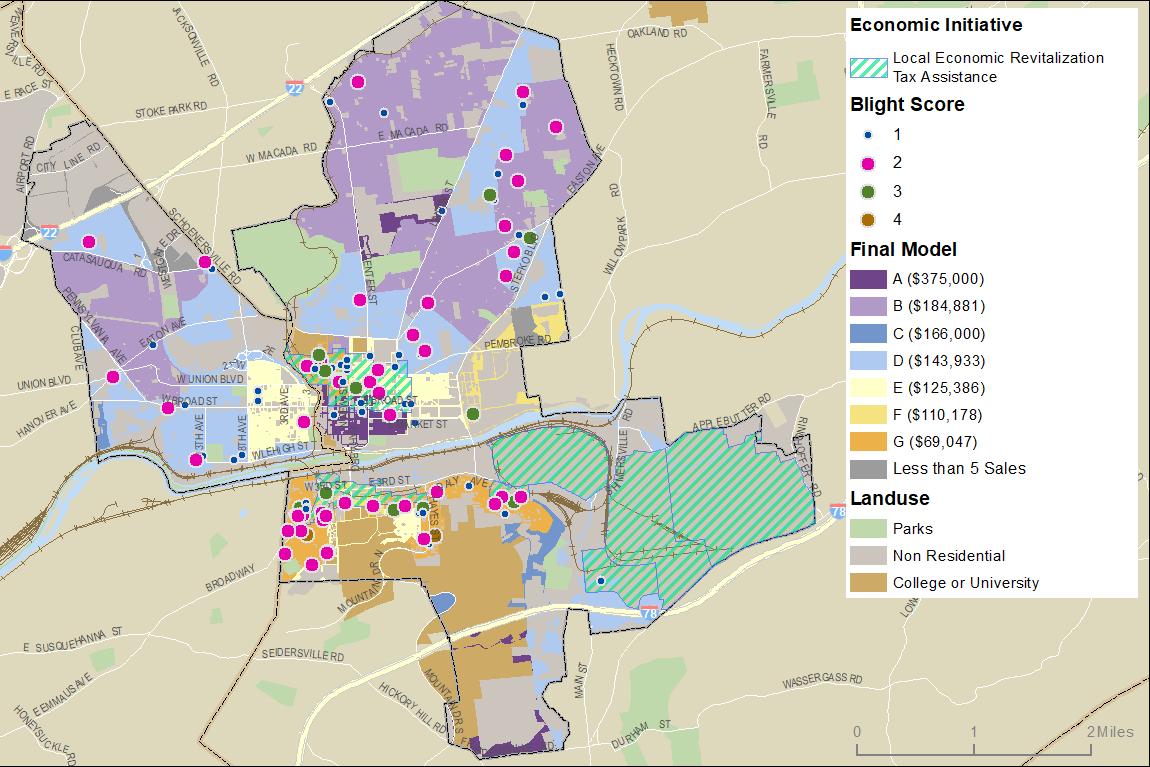This screenshot has height=767, width=1150.
Task: Click the magenta dot below I-22 near Catasauqua
Action: [89, 242]
